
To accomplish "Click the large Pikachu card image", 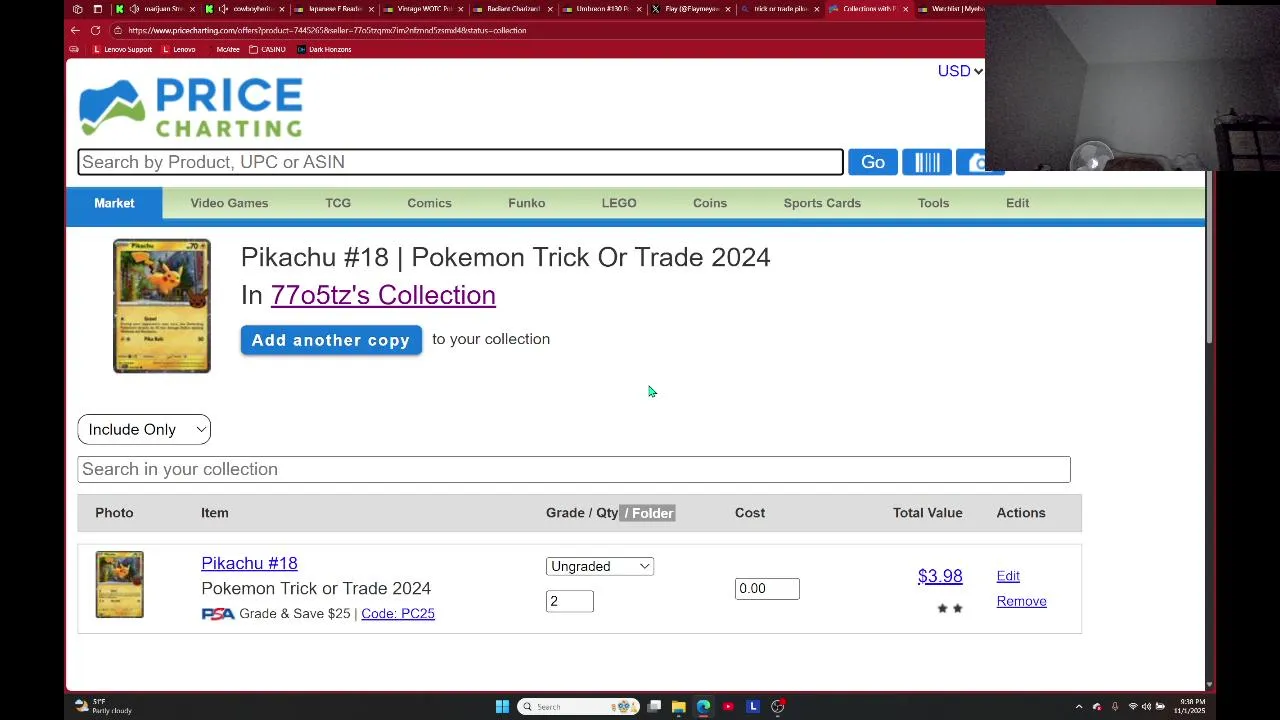I will tap(162, 306).
